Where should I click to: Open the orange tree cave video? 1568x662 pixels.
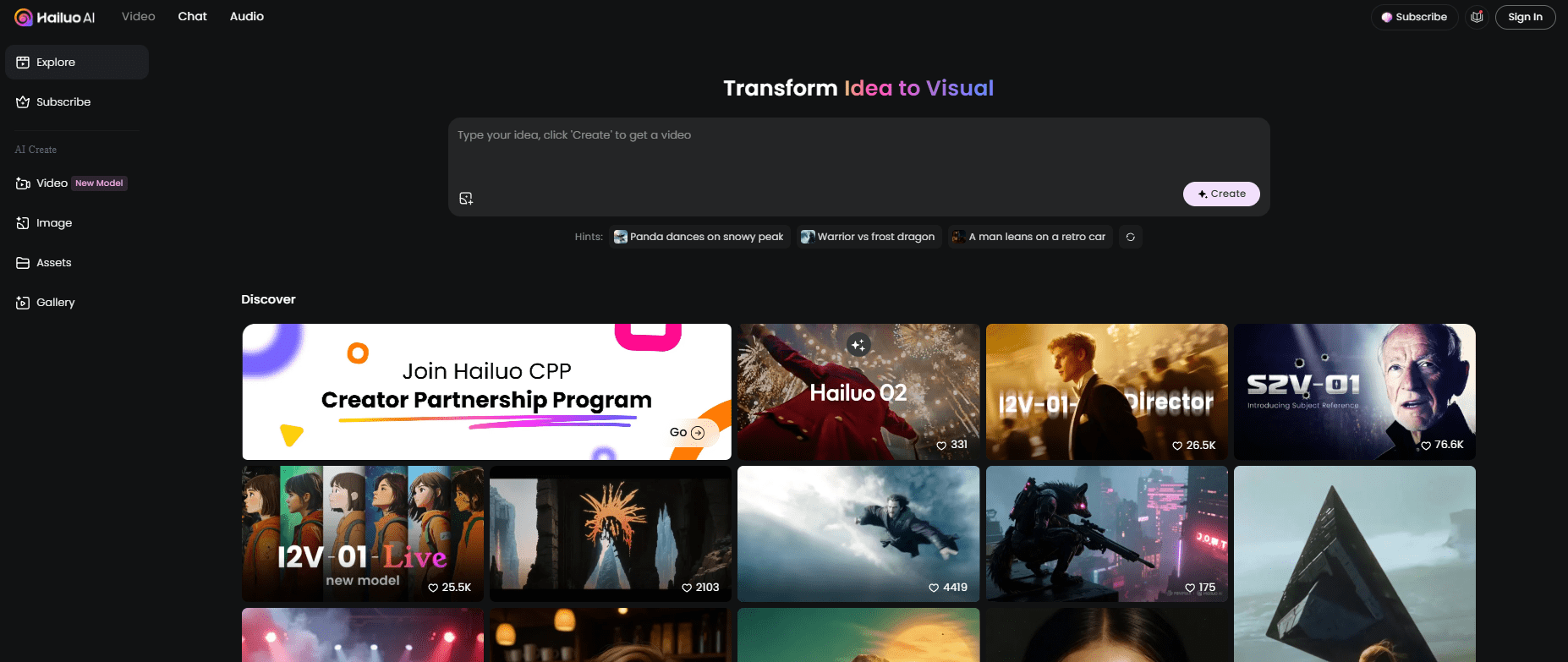click(x=611, y=534)
